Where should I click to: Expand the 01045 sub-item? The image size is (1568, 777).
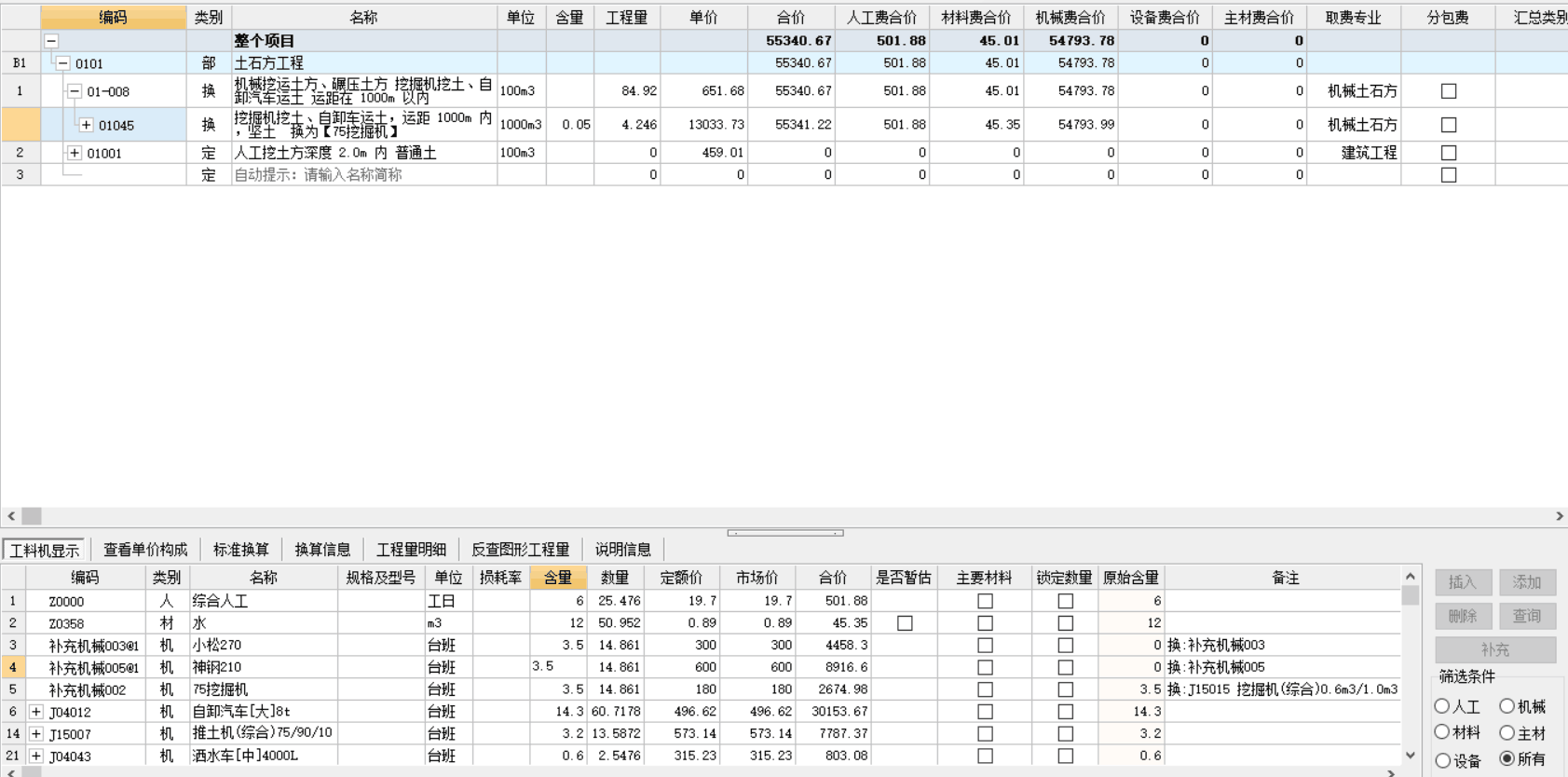coord(87,125)
